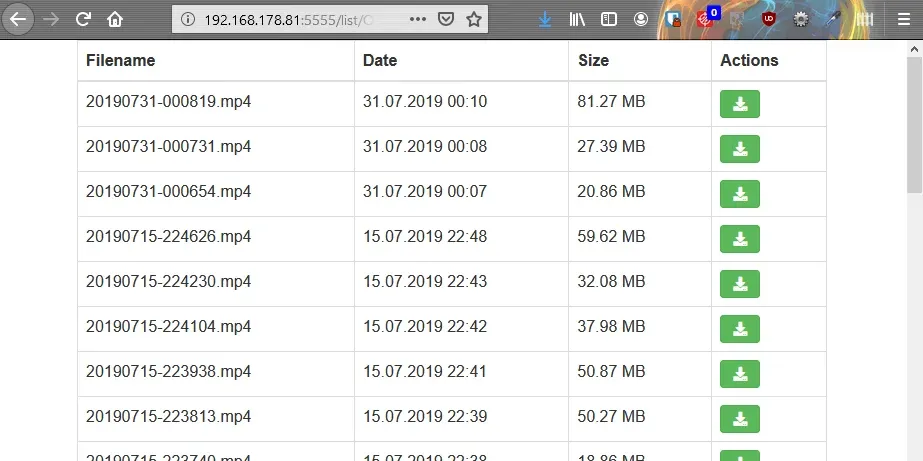
Task: Save page to Pocket
Action: click(x=446, y=19)
